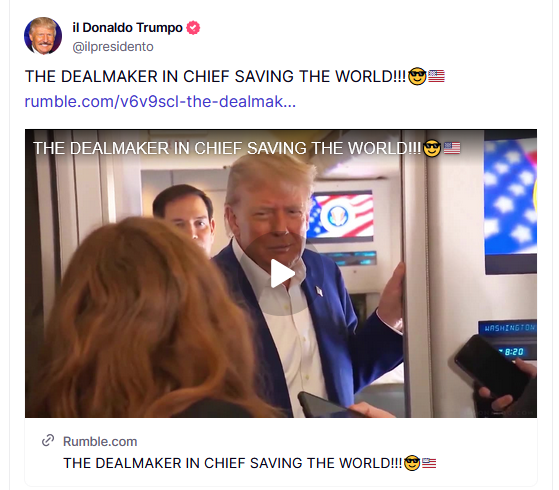This screenshot has height=490, width=559.
Task: Open the il Donaldo Trumpo profile avatar
Action: [43, 36]
